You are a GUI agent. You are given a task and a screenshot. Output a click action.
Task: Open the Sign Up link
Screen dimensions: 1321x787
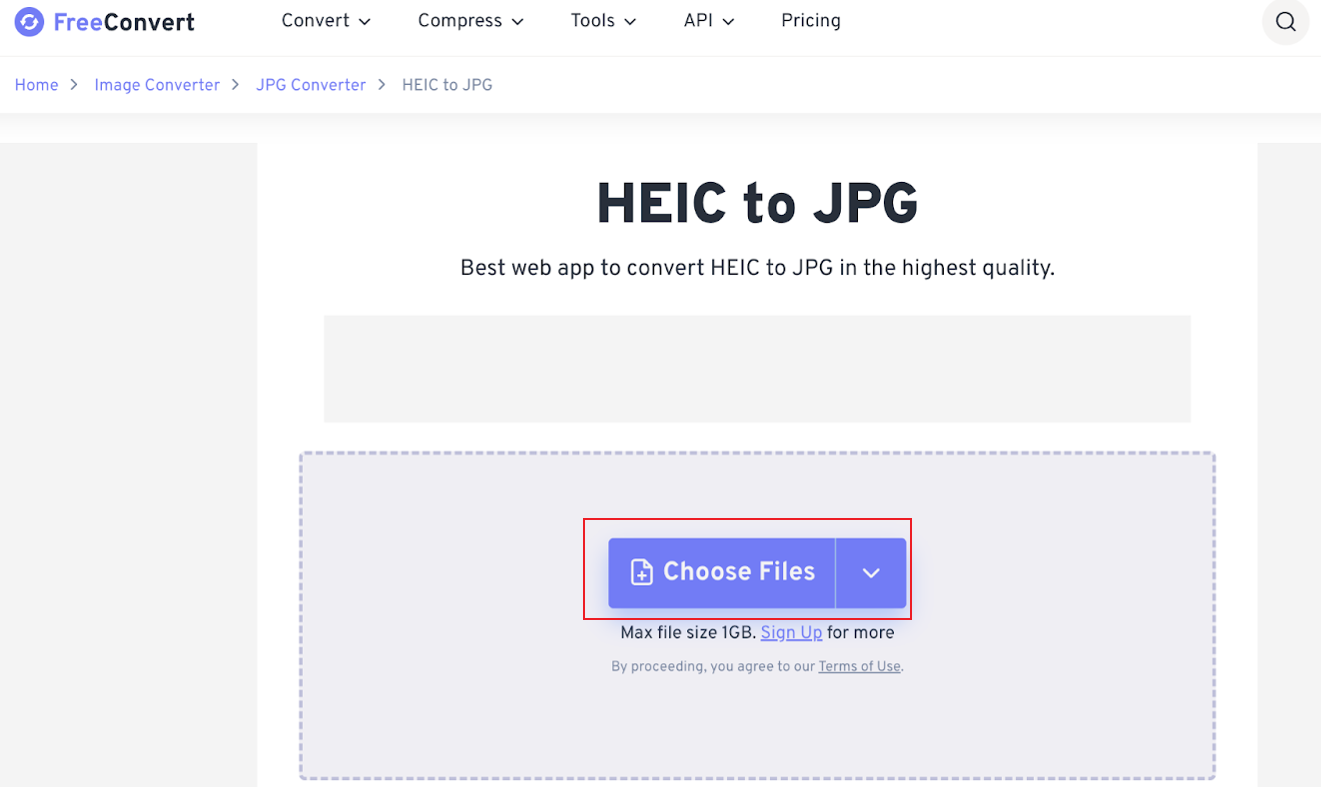(791, 632)
